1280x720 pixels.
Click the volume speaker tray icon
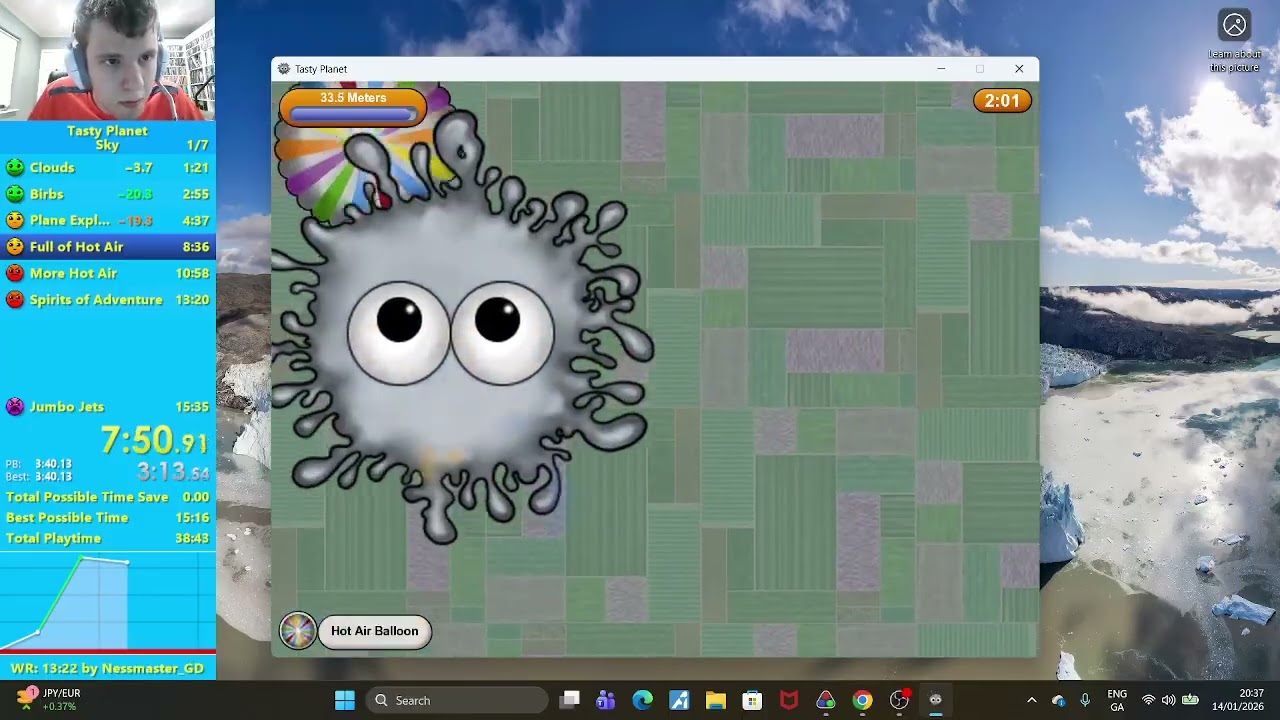click(x=1168, y=700)
